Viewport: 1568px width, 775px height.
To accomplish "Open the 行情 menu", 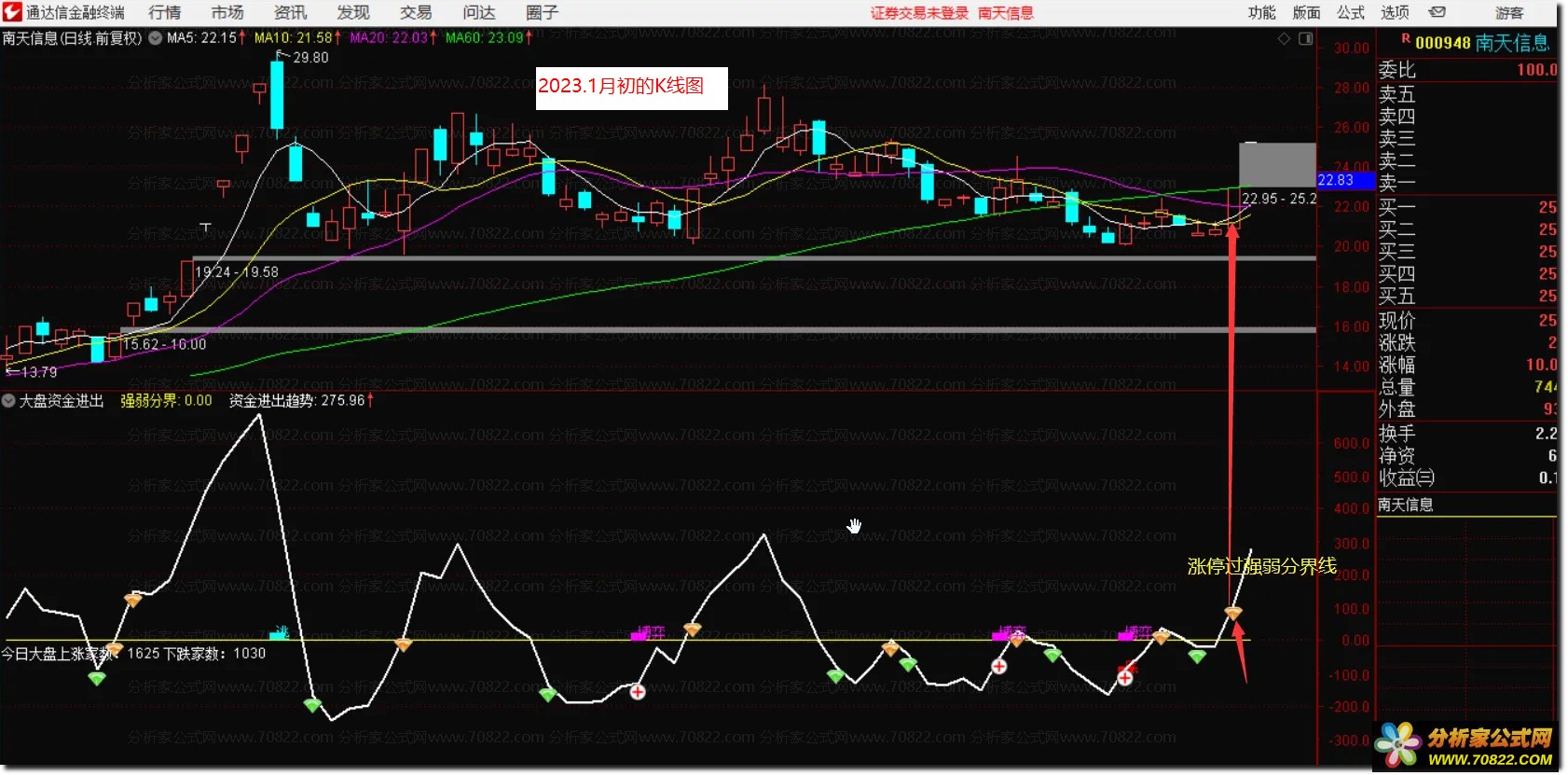I will [165, 12].
